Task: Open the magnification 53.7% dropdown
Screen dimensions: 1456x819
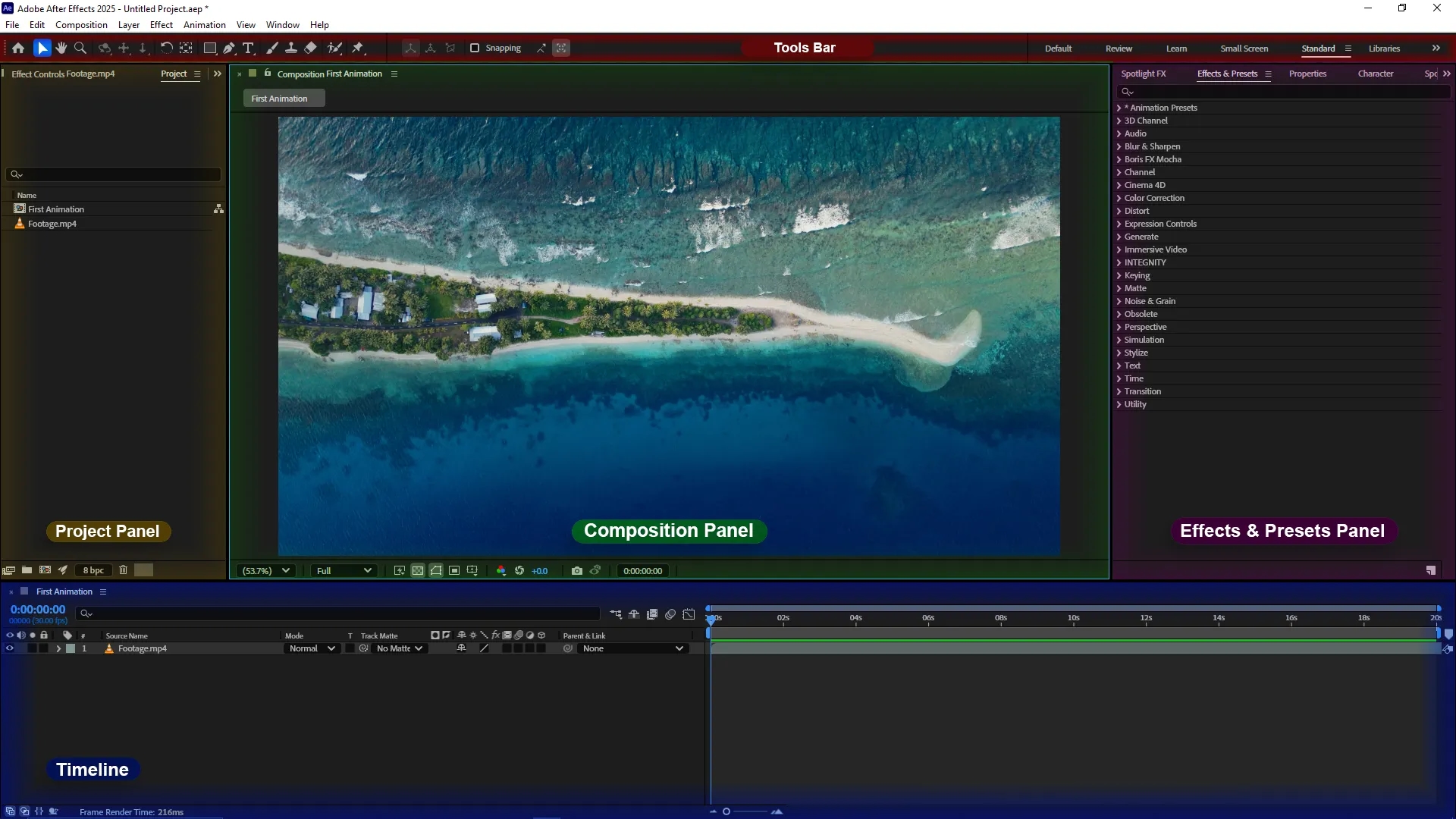Action: click(x=266, y=571)
